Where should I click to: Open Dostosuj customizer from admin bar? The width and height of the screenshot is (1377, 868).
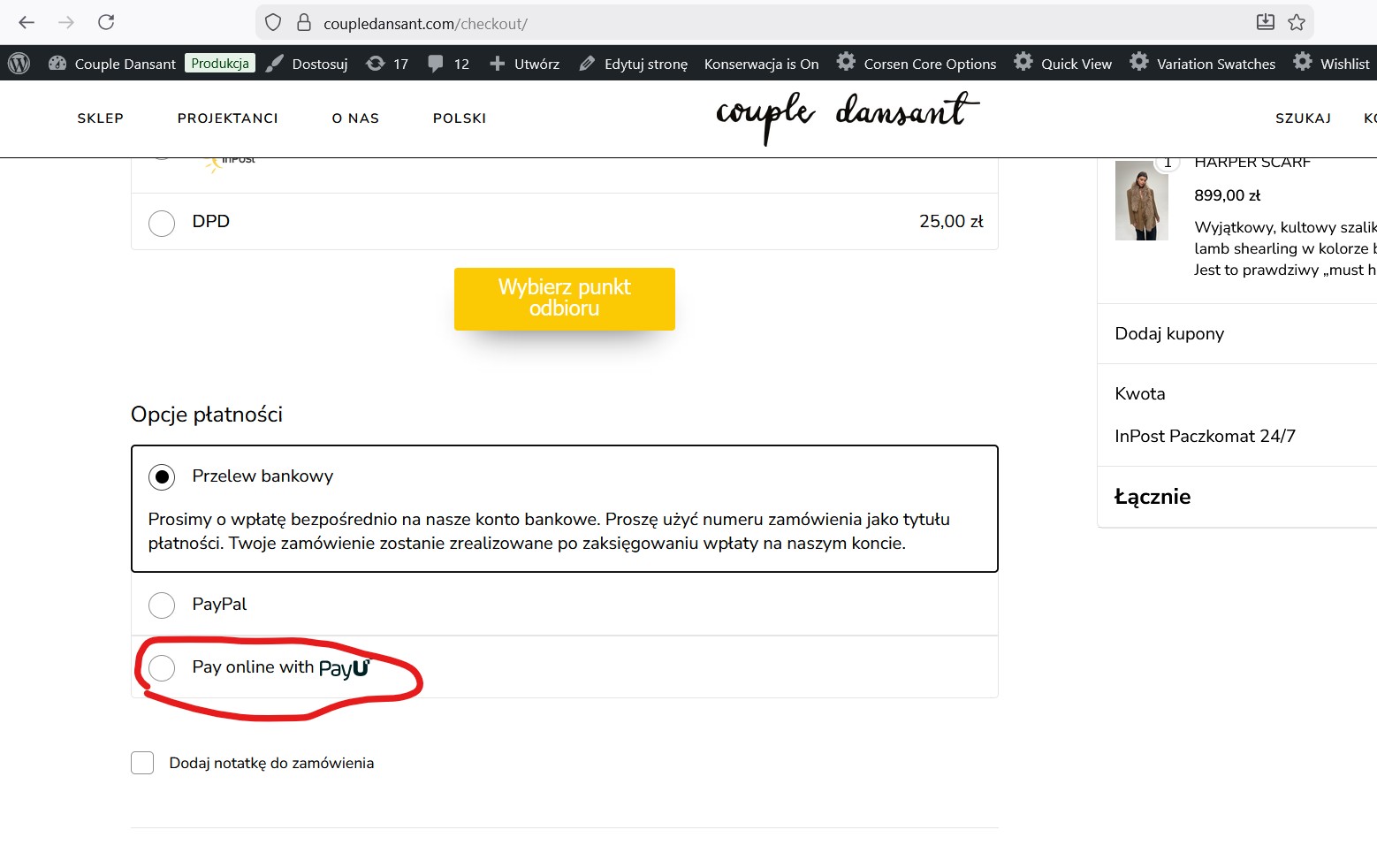click(307, 64)
